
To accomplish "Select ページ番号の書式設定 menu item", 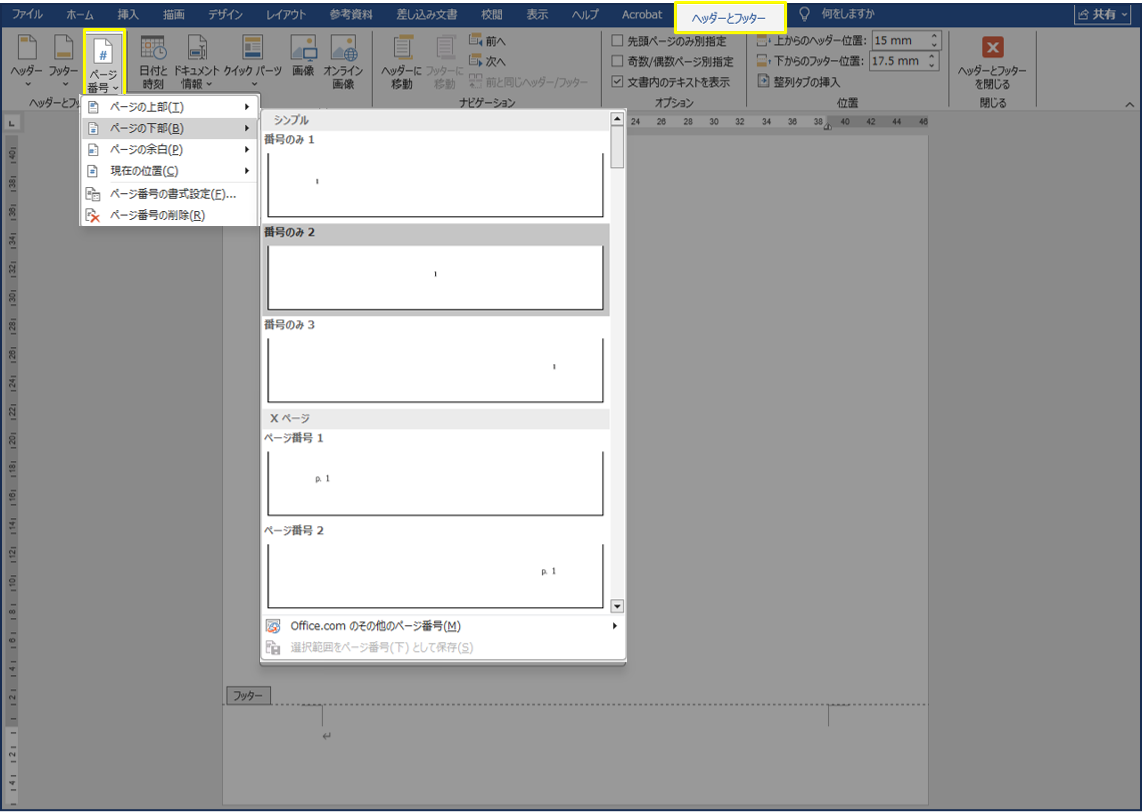I will (170, 194).
